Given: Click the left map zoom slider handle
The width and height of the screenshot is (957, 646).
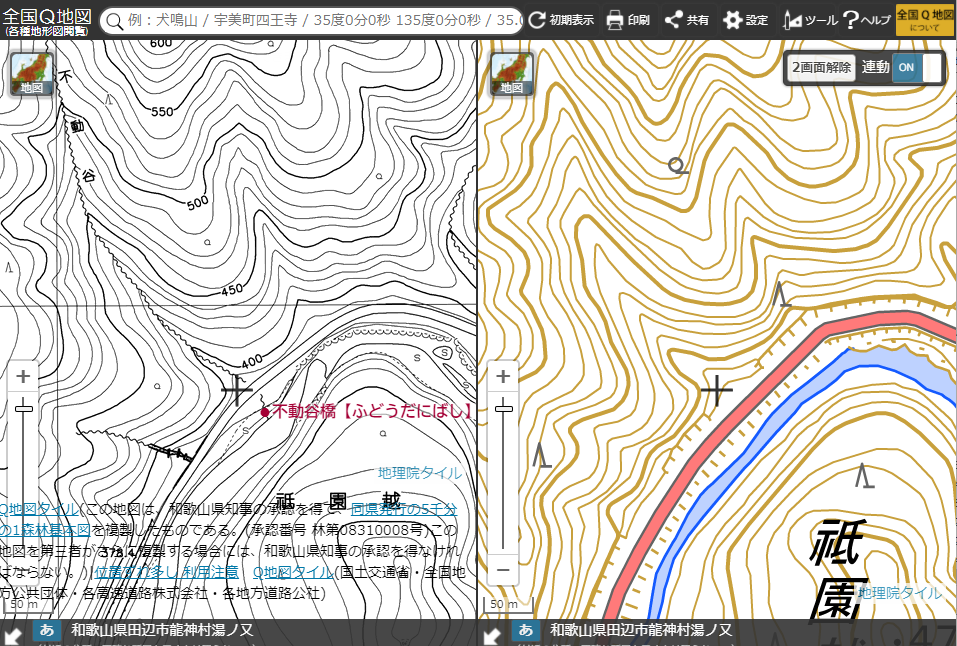Looking at the screenshot, I should [x=23, y=408].
